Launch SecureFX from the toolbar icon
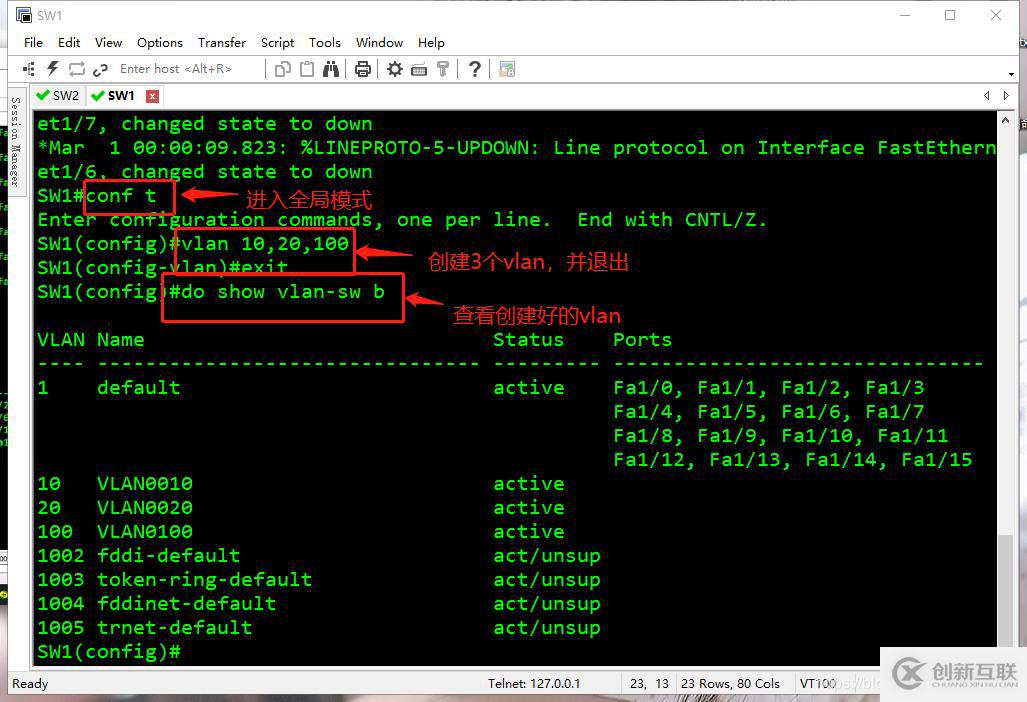The image size is (1027, 702). click(507, 69)
